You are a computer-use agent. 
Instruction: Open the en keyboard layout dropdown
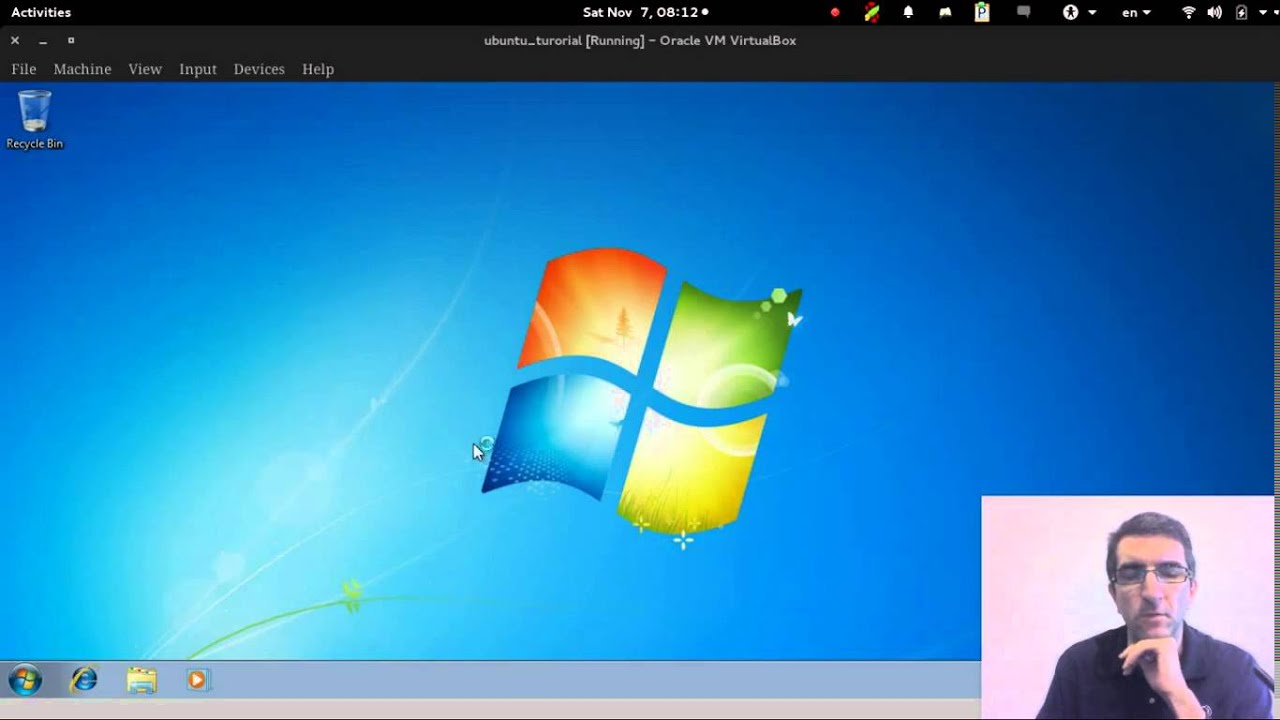coord(1136,12)
